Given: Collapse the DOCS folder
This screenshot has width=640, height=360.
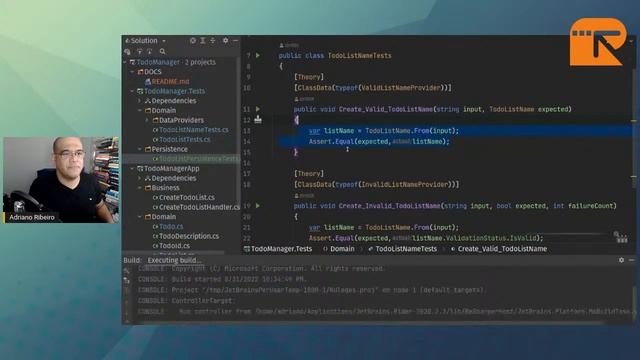Looking at the screenshot, I should point(133,72).
